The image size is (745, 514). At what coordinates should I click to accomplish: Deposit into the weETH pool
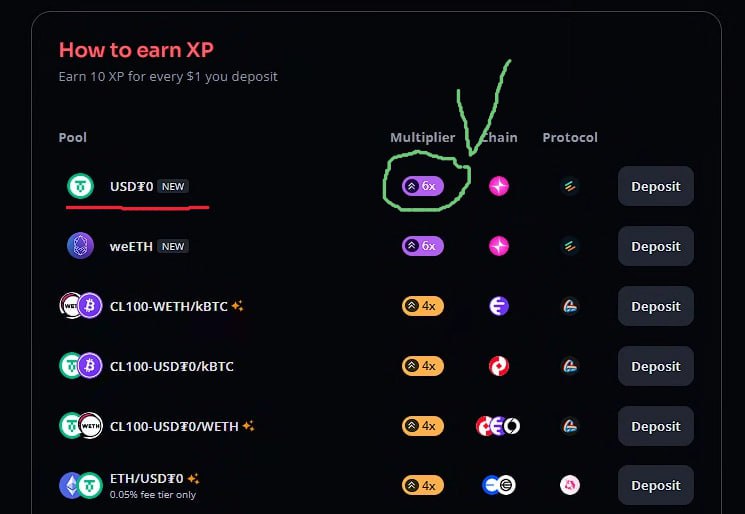click(x=656, y=246)
